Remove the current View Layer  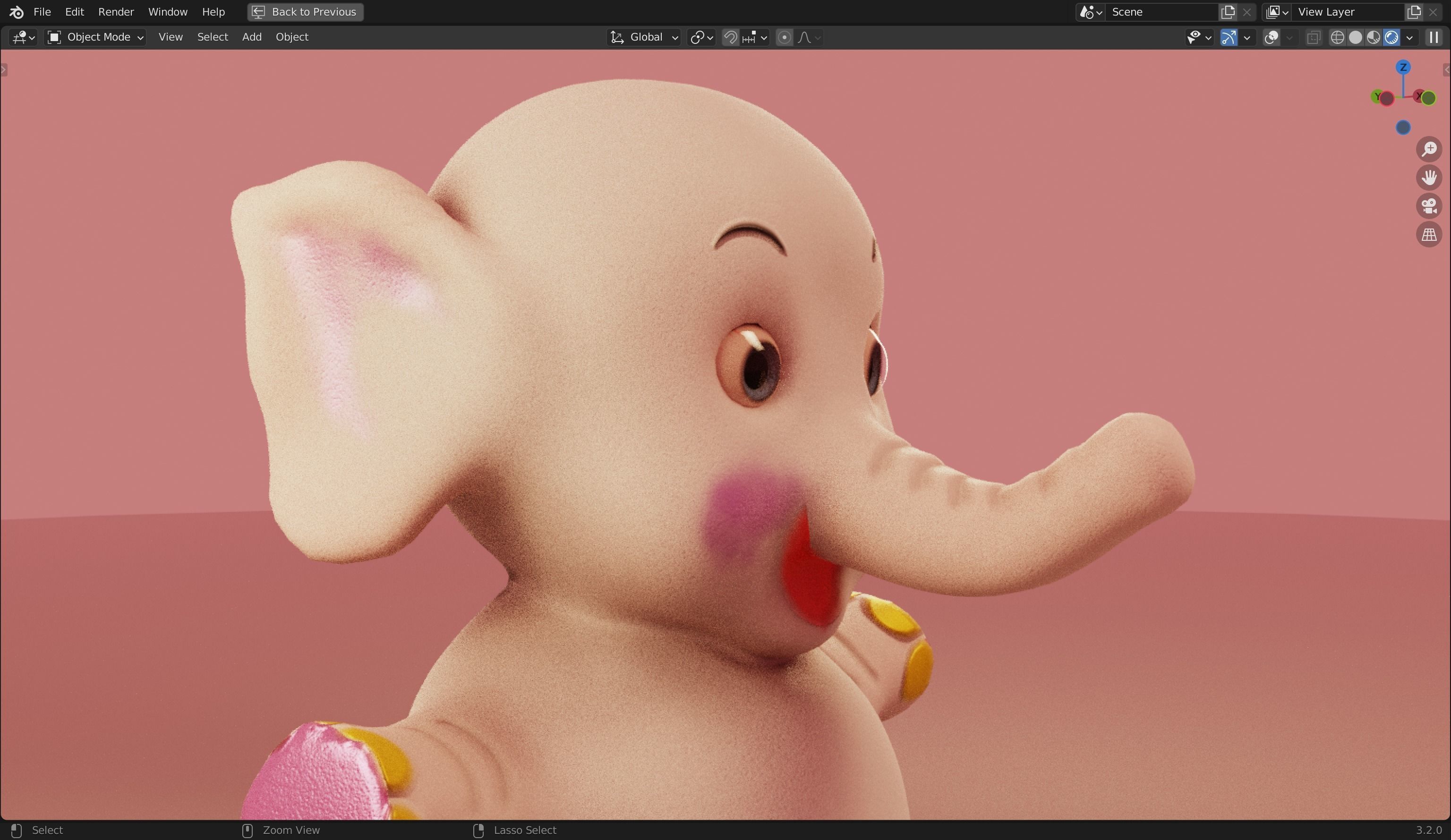(x=1433, y=11)
